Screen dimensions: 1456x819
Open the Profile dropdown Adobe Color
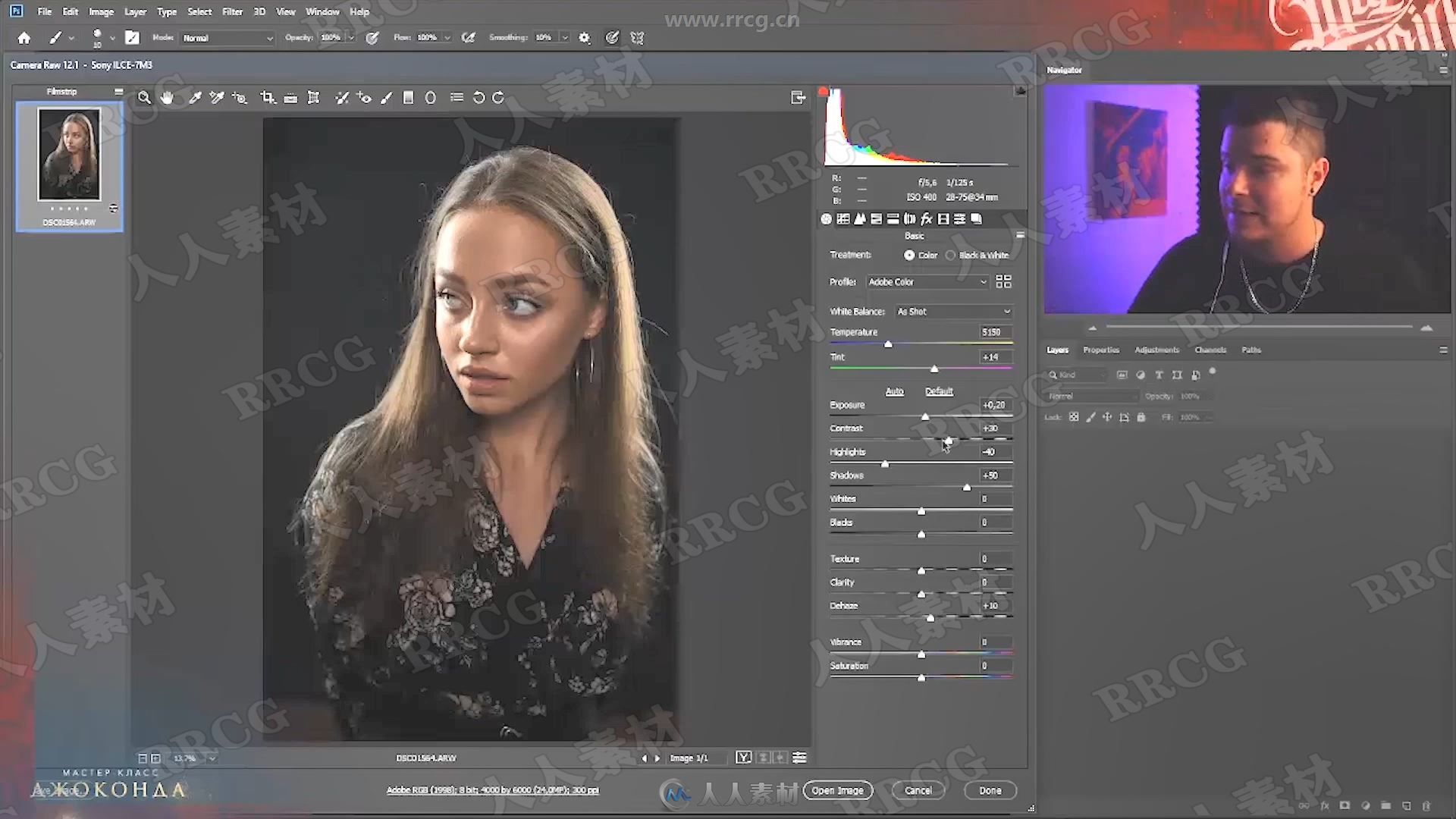927,281
